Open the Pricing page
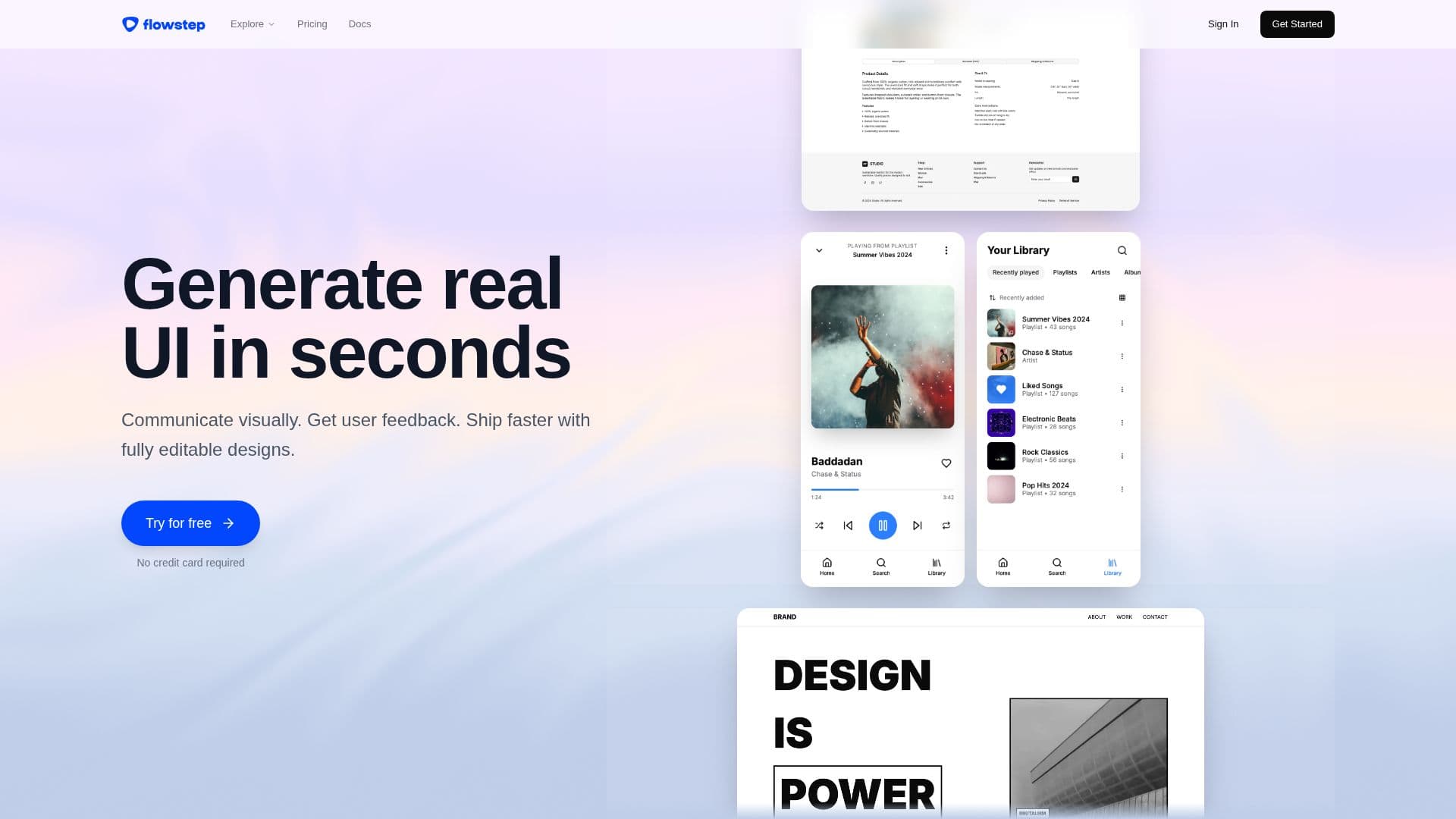 312,24
